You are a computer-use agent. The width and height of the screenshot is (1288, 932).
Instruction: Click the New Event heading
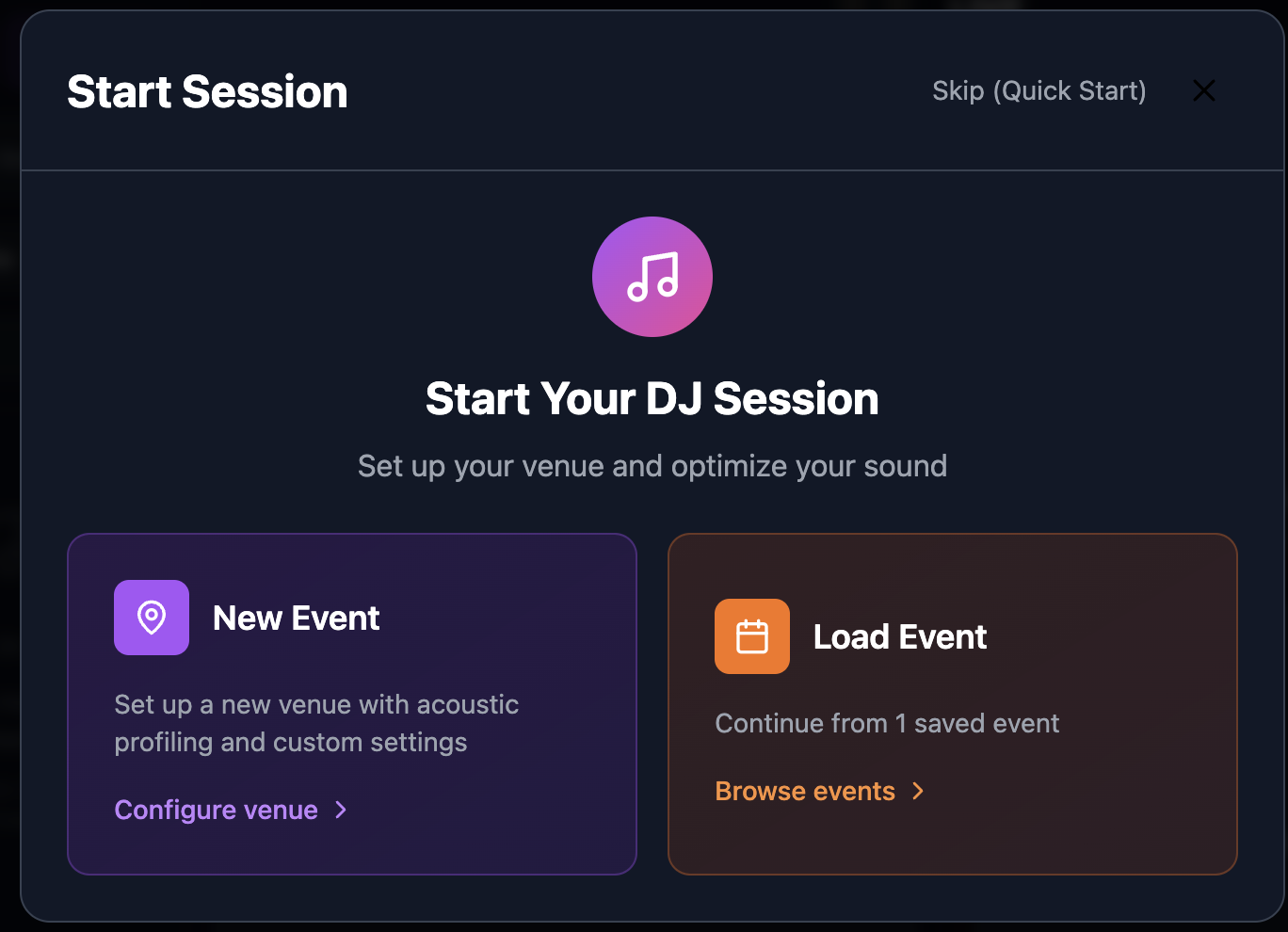(296, 618)
